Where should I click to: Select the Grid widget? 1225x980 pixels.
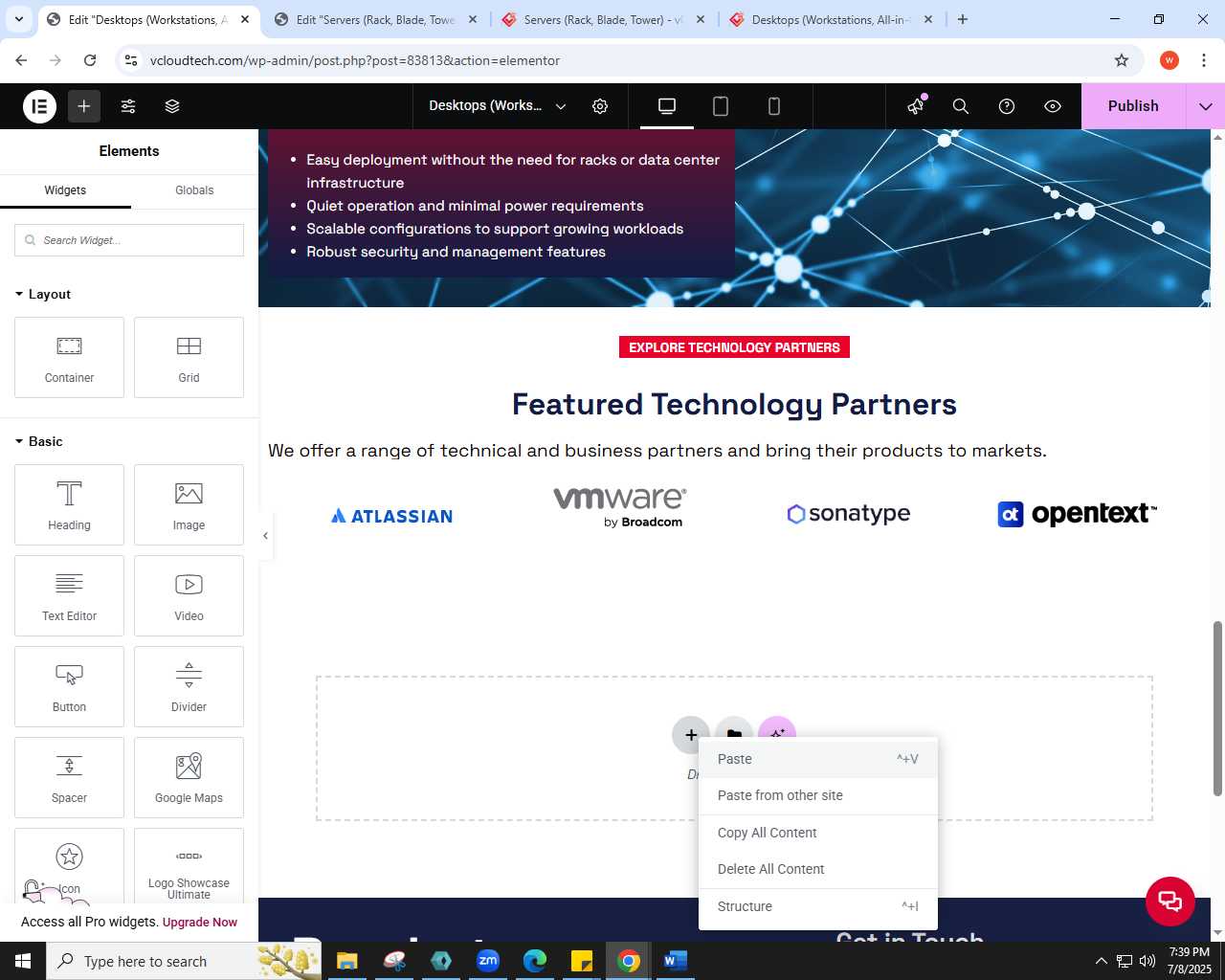pos(189,357)
